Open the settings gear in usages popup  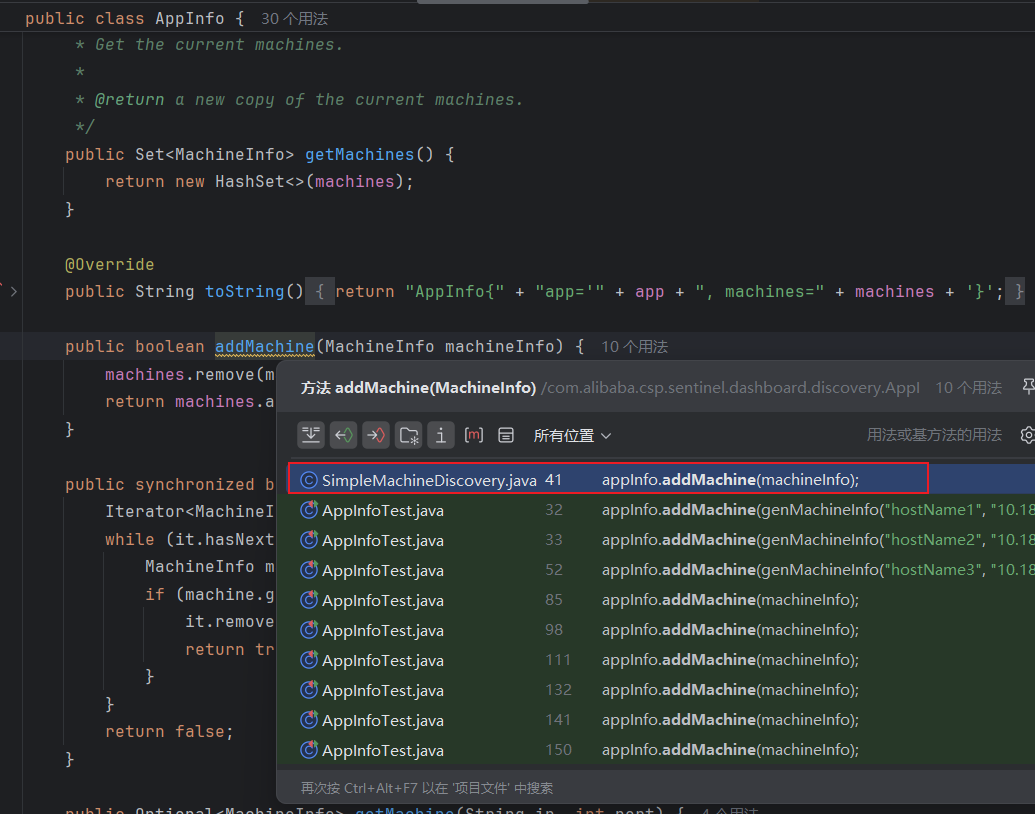[x=1026, y=435]
